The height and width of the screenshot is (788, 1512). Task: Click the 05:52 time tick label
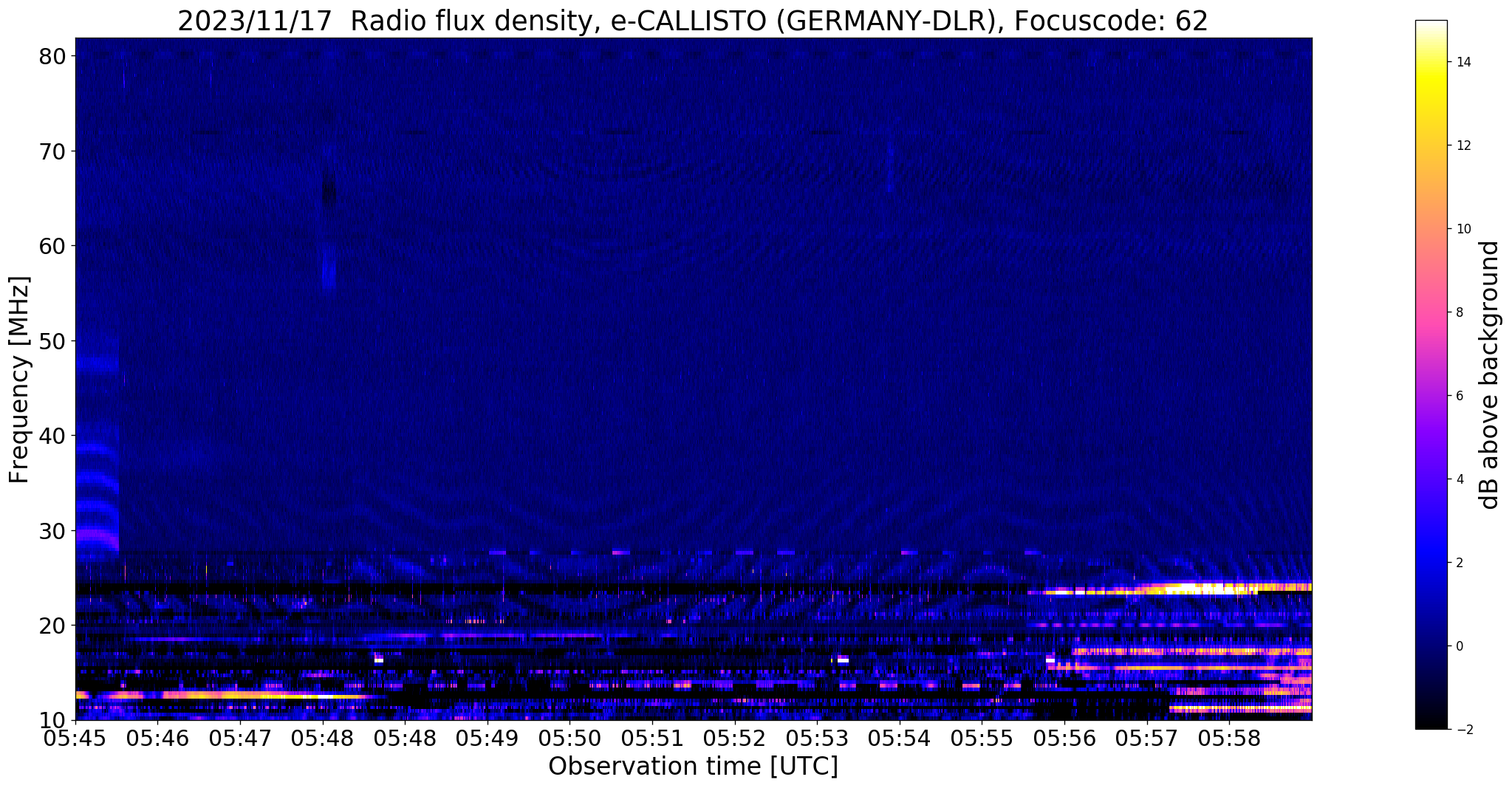(x=735, y=738)
